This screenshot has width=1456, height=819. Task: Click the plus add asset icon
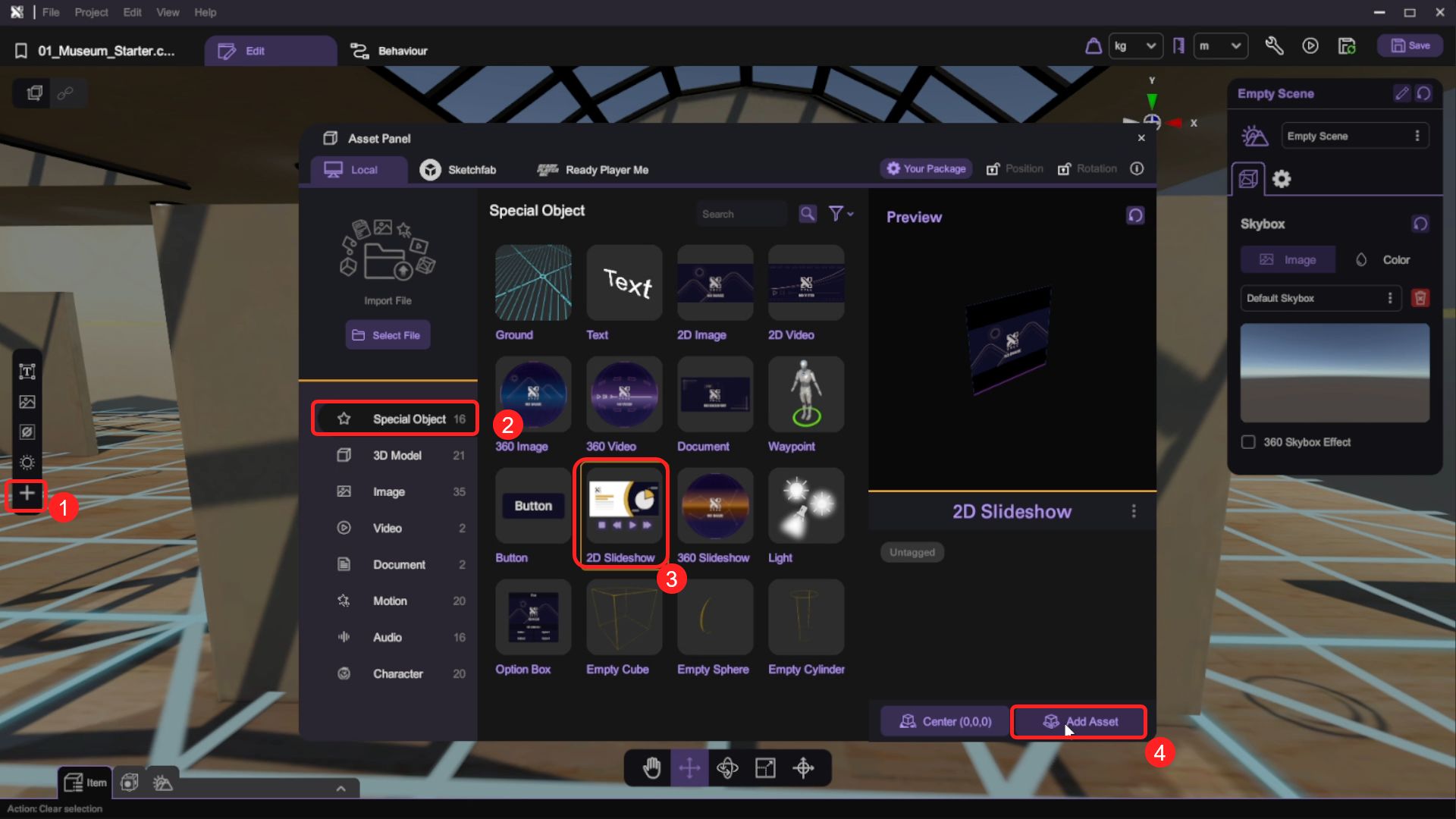coord(27,494)
